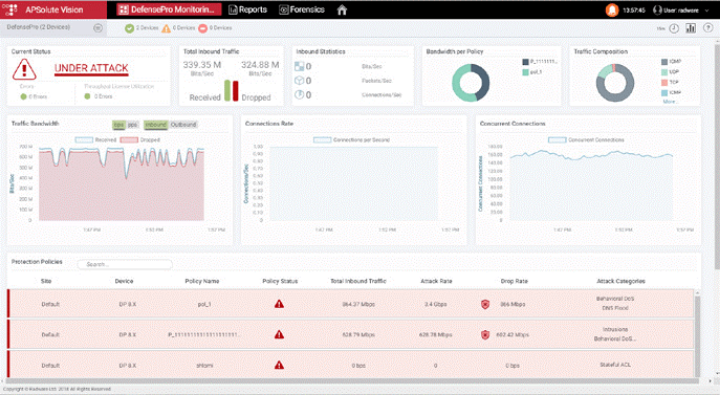Toggle the pol_1 legend swatch
Image resolution: width=720 pixels, height=395 pixels.
tap(525, 72)
